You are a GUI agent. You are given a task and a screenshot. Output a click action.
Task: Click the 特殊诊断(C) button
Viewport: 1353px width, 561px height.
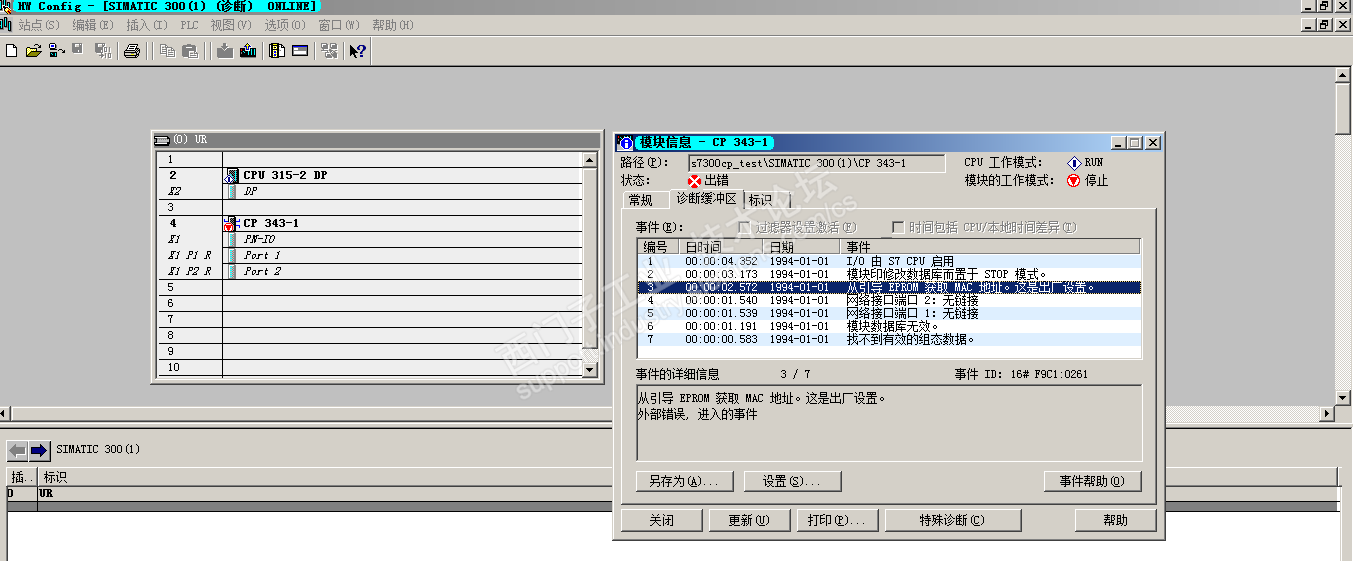(x=952, y=520)
